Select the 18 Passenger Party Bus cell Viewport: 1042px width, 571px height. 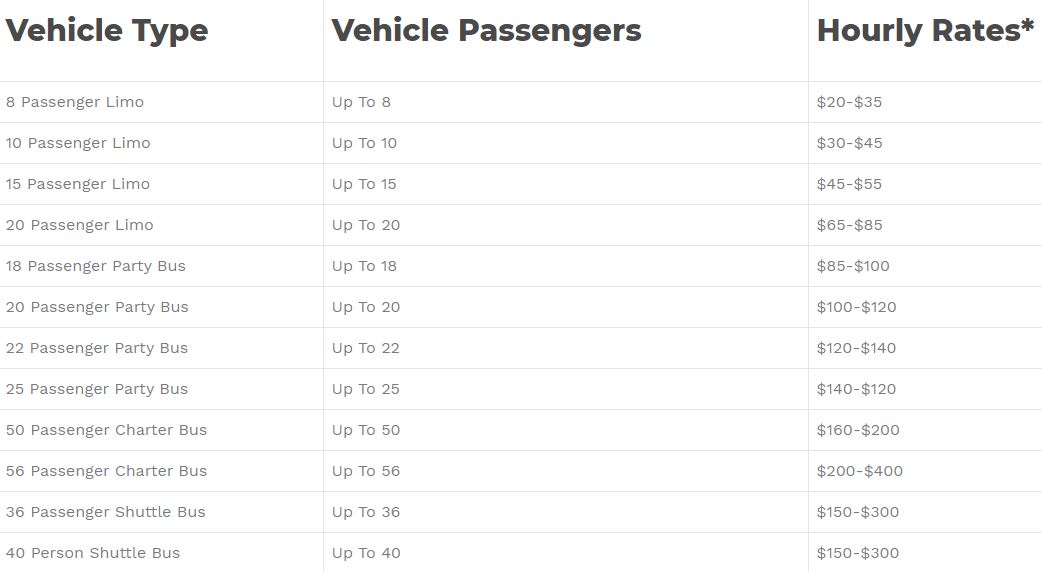pos(96,266)
